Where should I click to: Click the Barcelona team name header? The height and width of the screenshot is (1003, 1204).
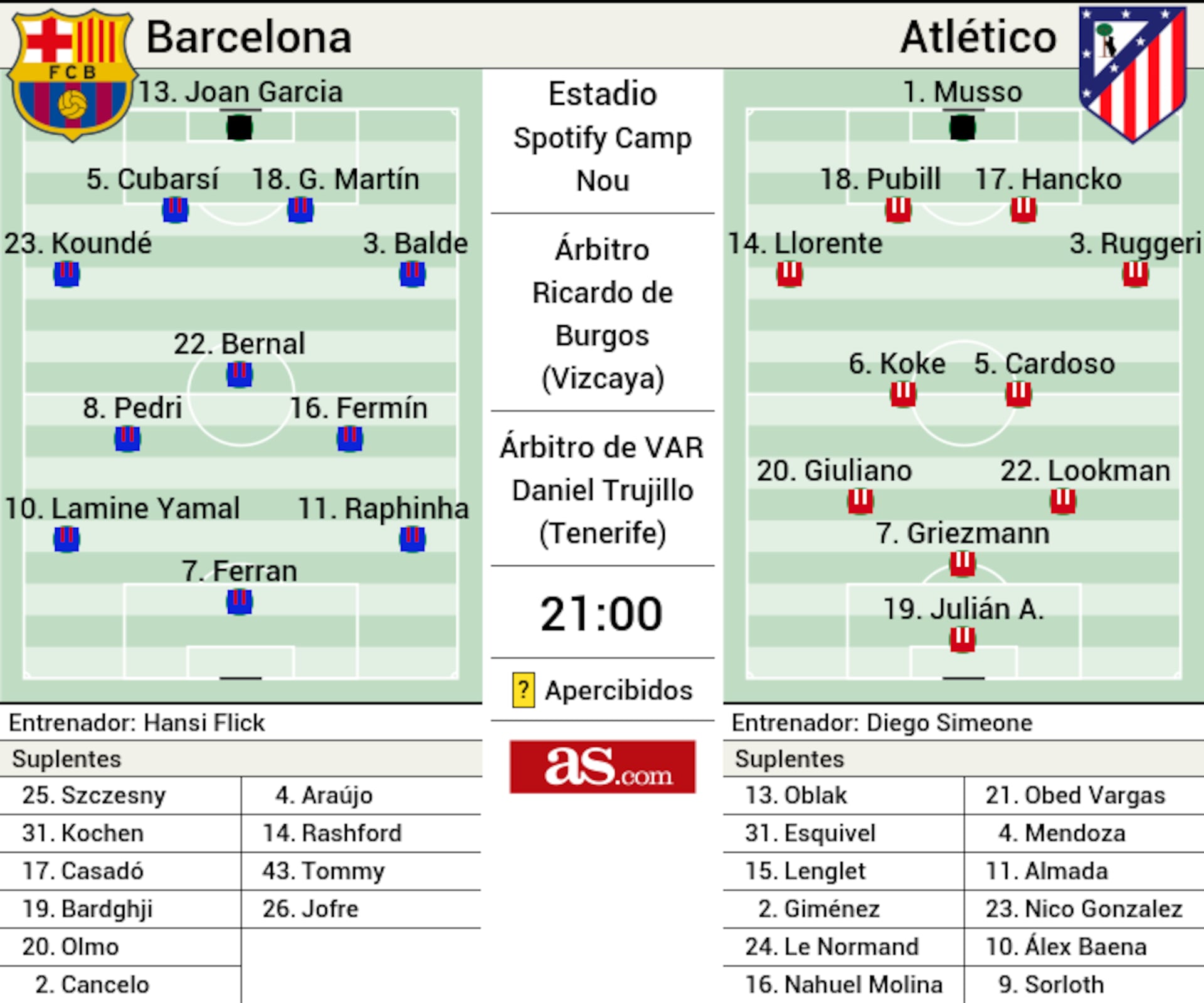248,37
